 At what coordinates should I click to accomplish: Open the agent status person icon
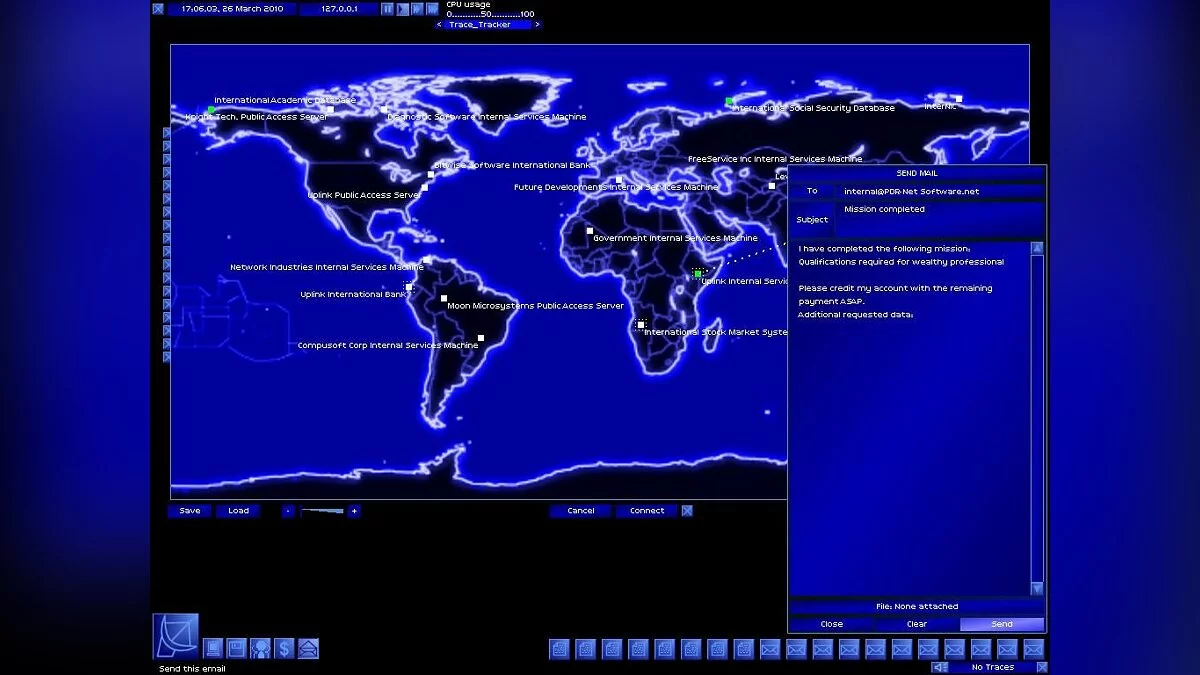click(x=260, y=648)
